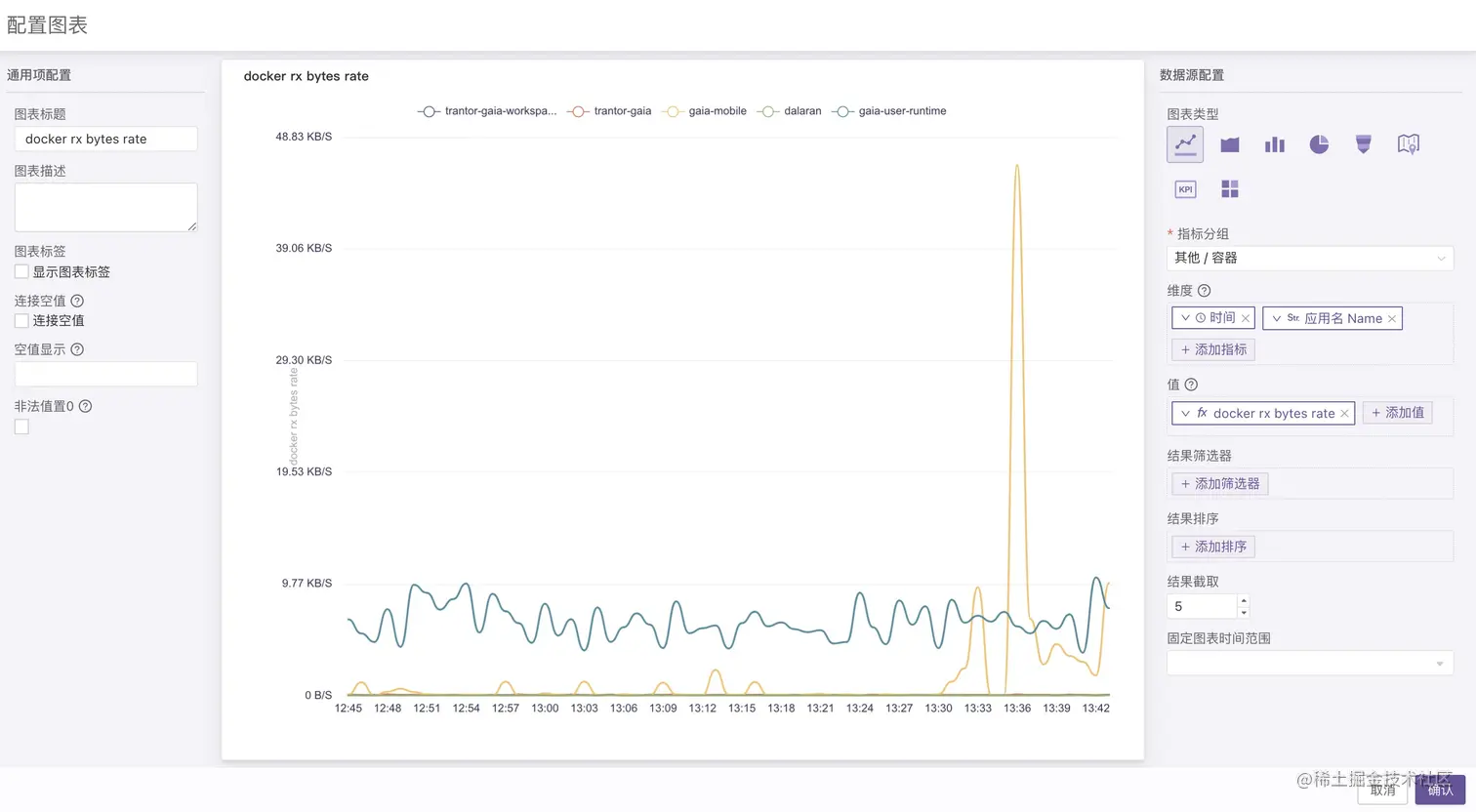Viewport: 1476px width, 812px height.
Task: Open the 指标分组 dropdown
Action: pyautogui.click(x=1310, y=258)
